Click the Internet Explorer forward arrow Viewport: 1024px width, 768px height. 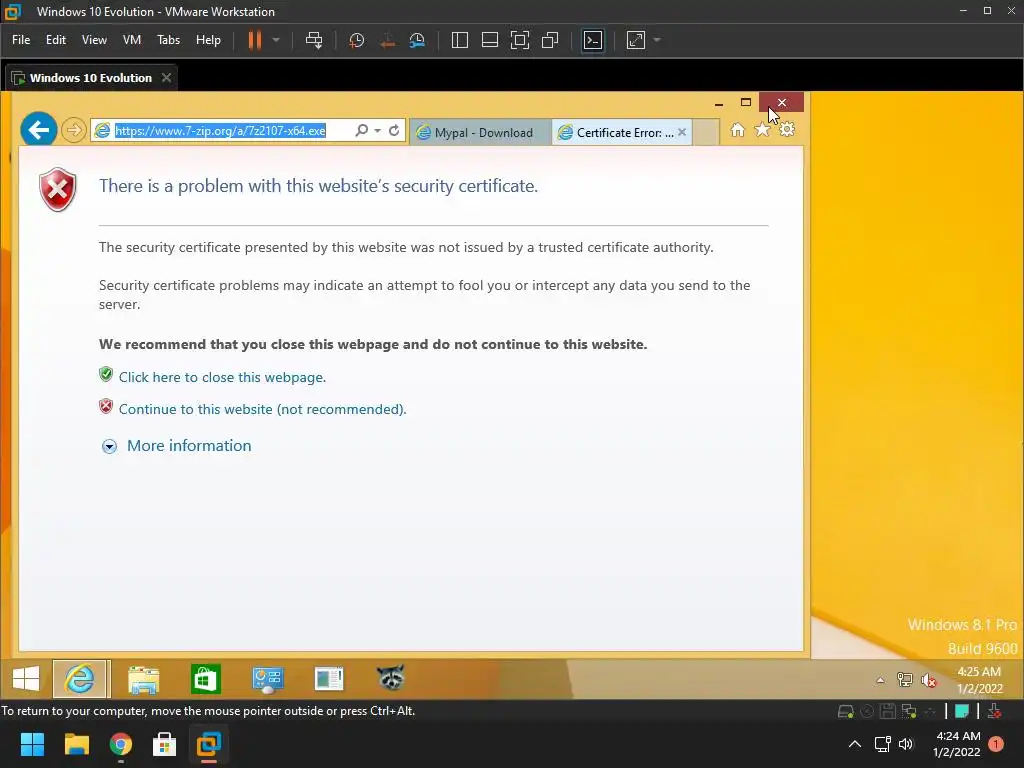pos(74,130)
